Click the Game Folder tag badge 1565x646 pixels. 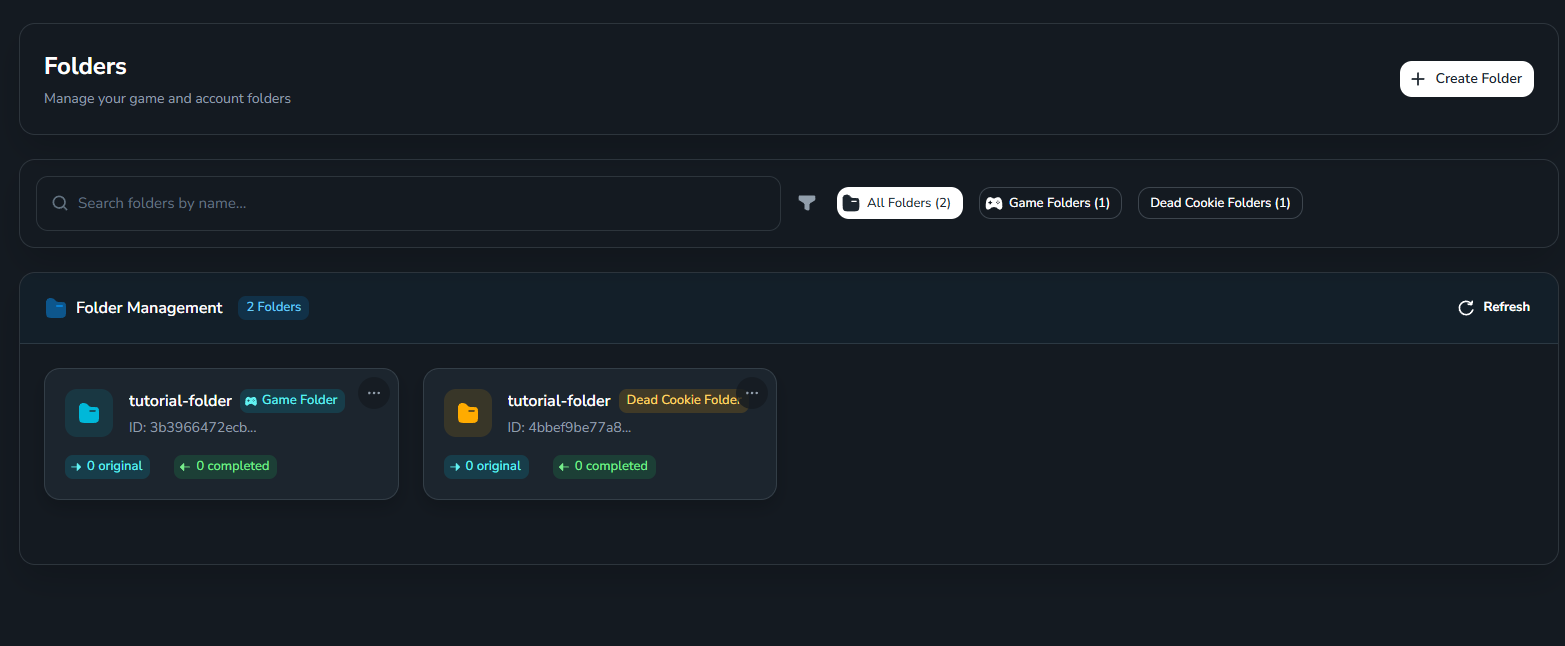pyautogui.click(x=292, y=400)
